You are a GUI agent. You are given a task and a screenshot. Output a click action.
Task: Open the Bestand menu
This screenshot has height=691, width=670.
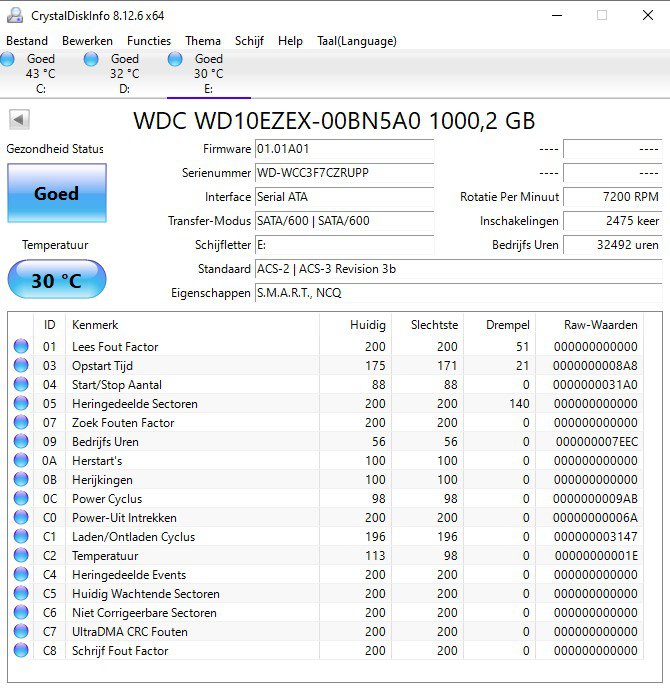click(x=27, y=41)
